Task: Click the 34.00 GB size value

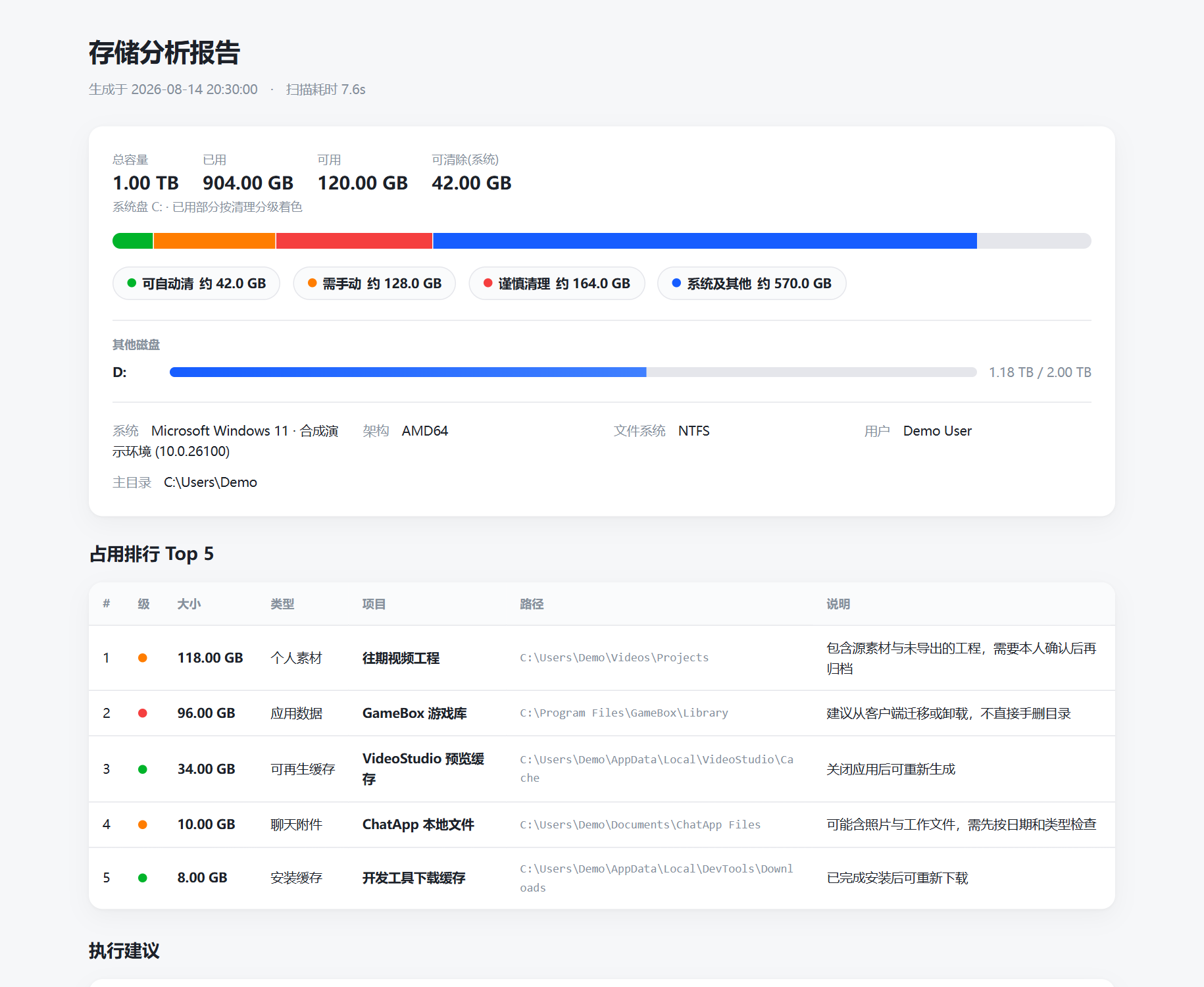Action: (x=206, y=769)
